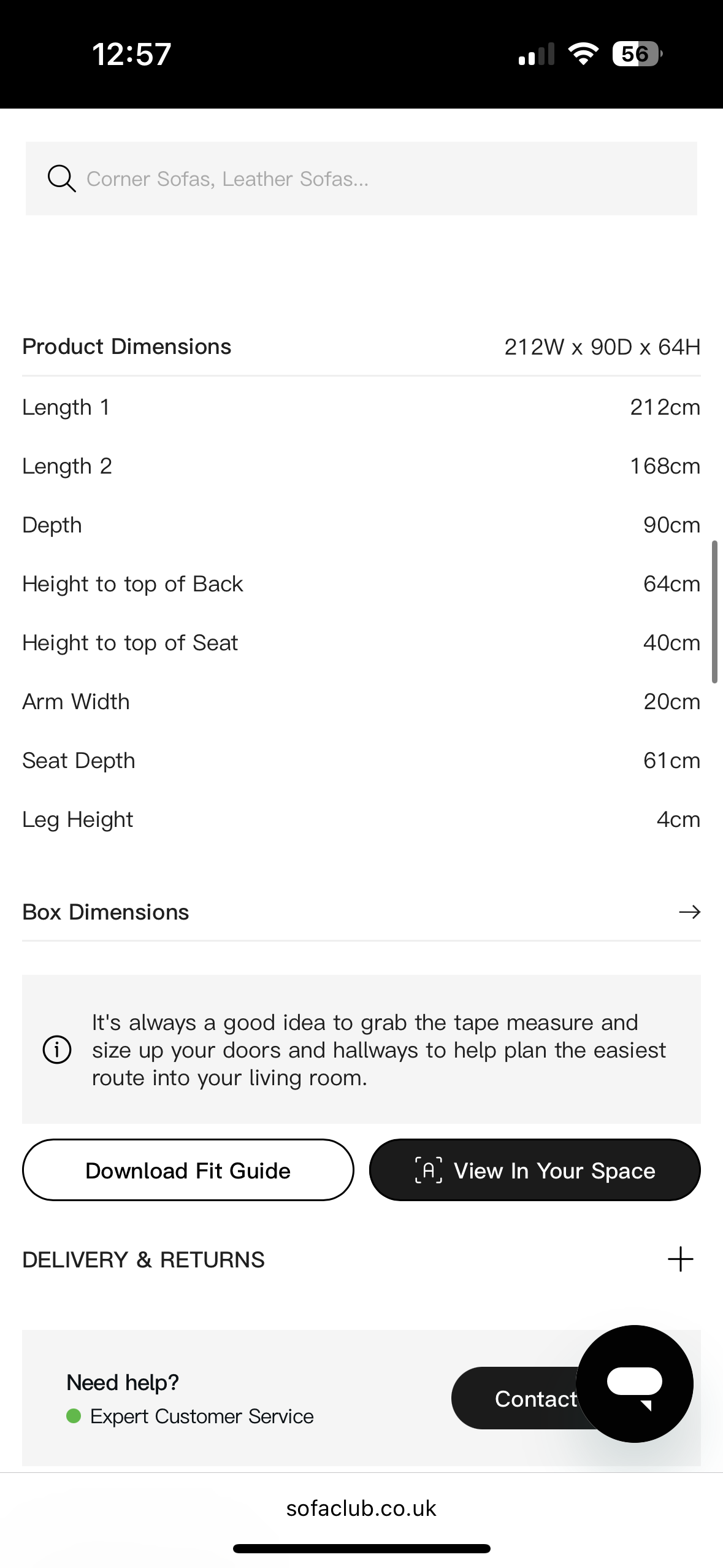Tap the 12:57 clock in status bar
Image resolution: width=723 pixels, height=1568 pixels.
click(x=131, y=54)
